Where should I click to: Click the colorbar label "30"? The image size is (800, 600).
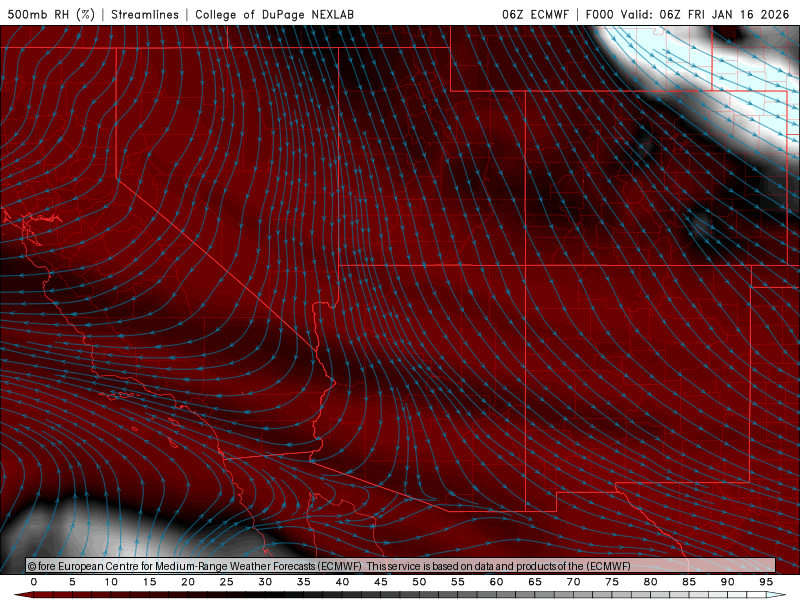point(265,582)
